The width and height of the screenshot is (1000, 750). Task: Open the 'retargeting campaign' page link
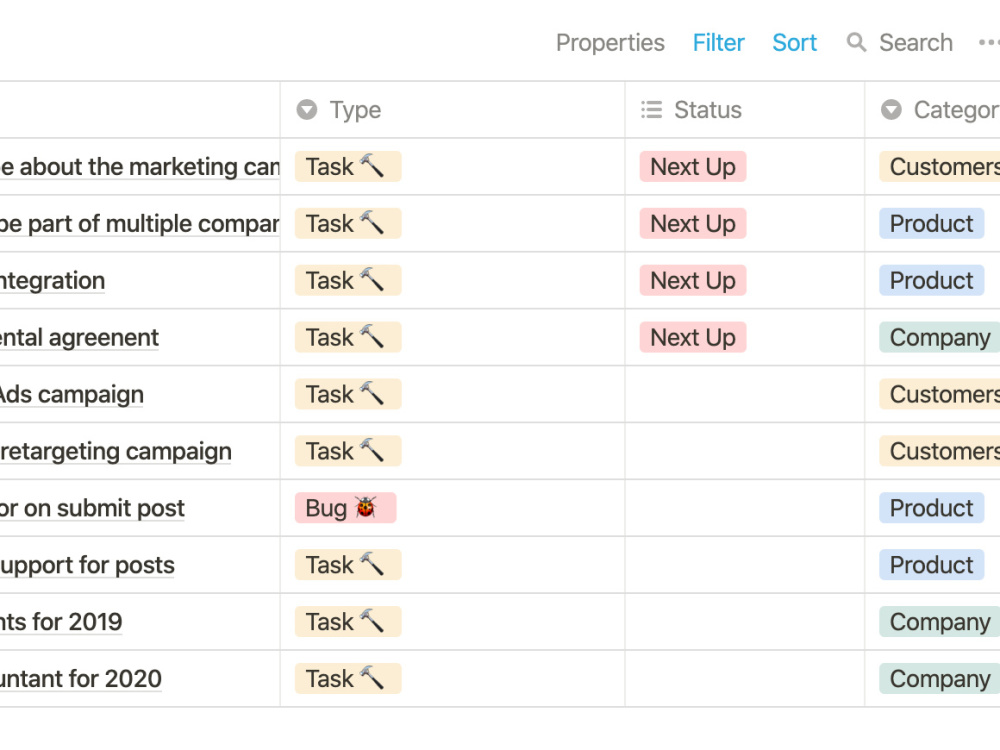click(x=115, y=452)
